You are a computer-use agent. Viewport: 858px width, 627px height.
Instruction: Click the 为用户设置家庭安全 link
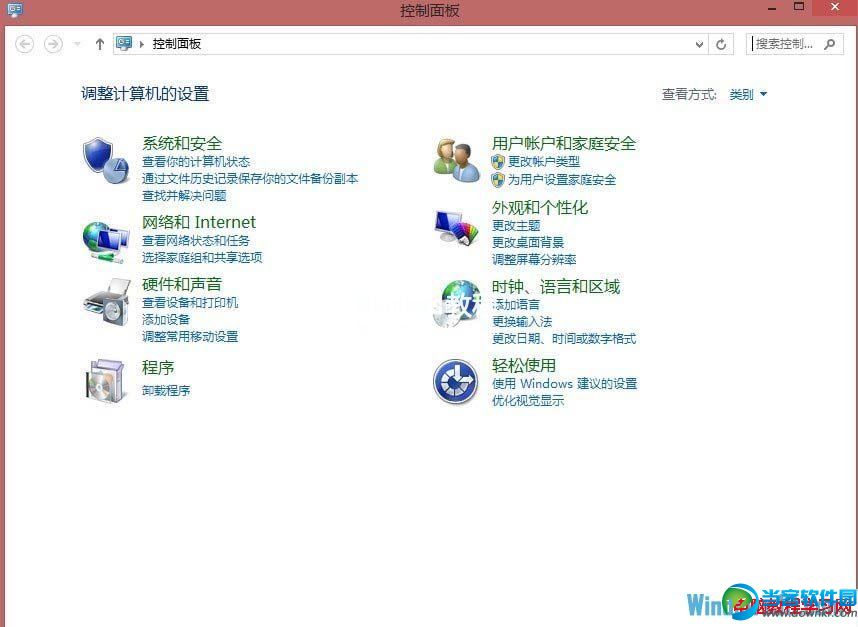coord(562,179)
